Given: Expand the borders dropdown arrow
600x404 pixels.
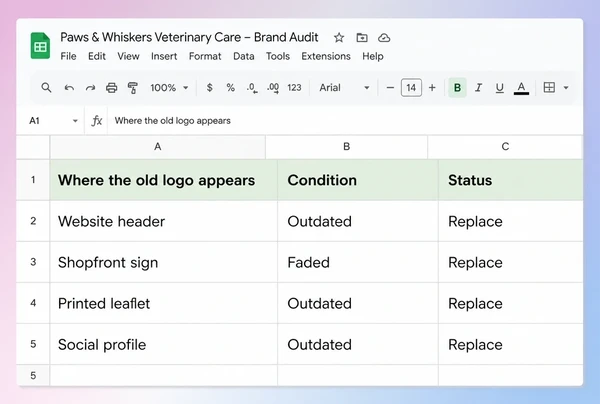Looking at the screenshot, I should click(566, 88).
